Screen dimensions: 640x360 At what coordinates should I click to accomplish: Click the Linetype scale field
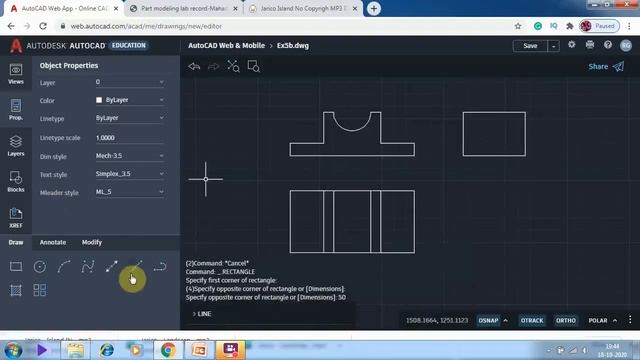click(x=130, y=138)
